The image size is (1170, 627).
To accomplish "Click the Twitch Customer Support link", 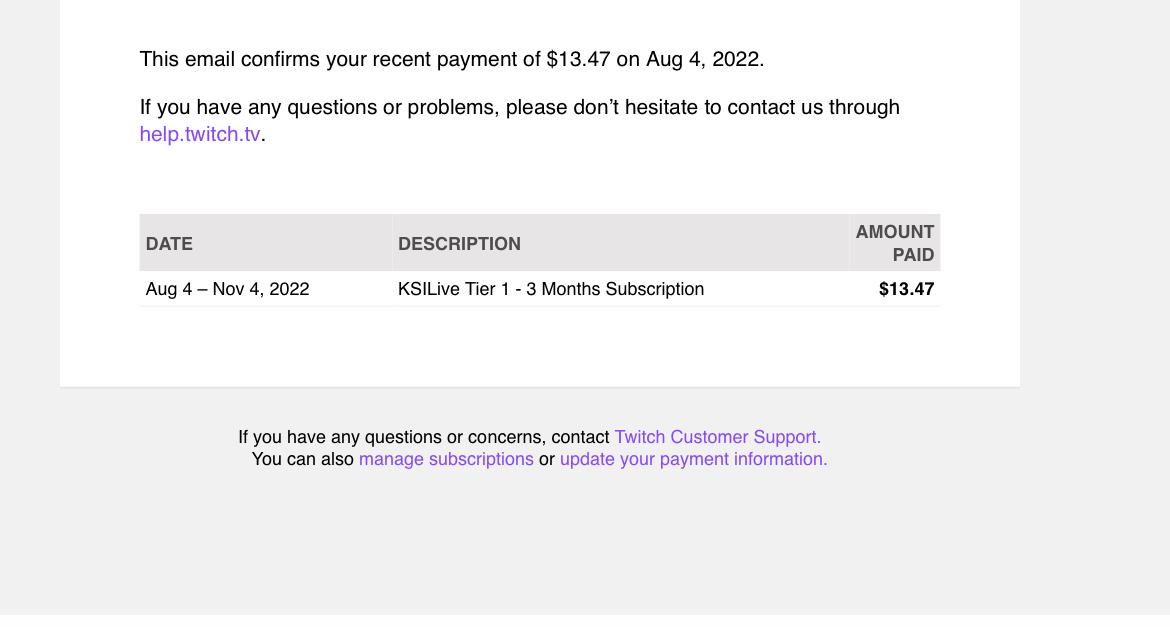I will click(717, 437).
